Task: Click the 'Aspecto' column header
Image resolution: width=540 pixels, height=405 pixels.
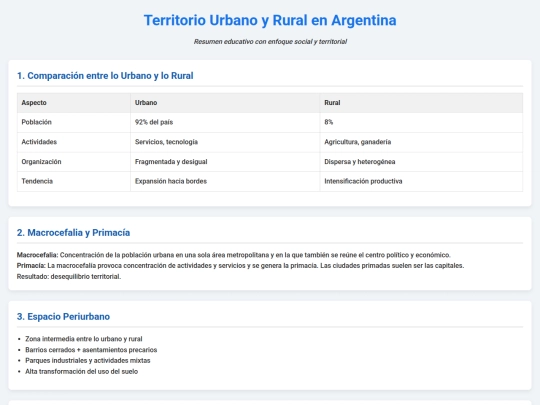Action: click(74, 103)
